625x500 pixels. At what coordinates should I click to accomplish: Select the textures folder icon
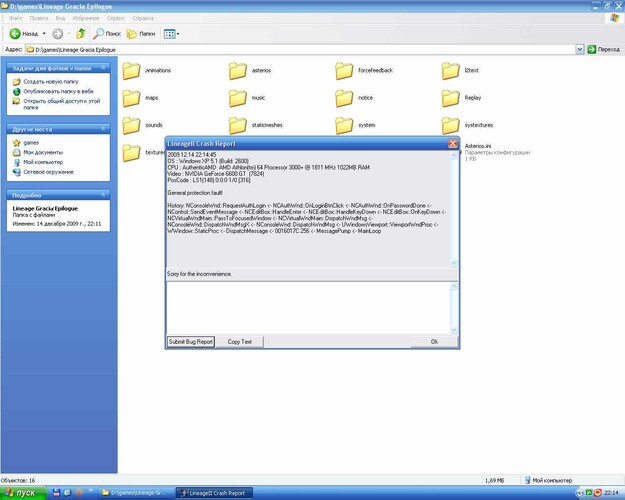click(131, 153)
